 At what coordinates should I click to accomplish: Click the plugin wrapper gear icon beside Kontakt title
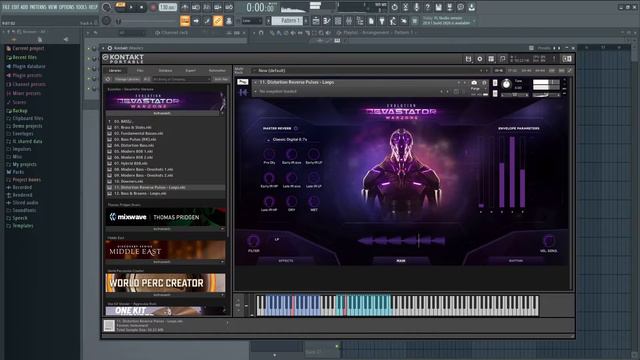pos(109,48)
